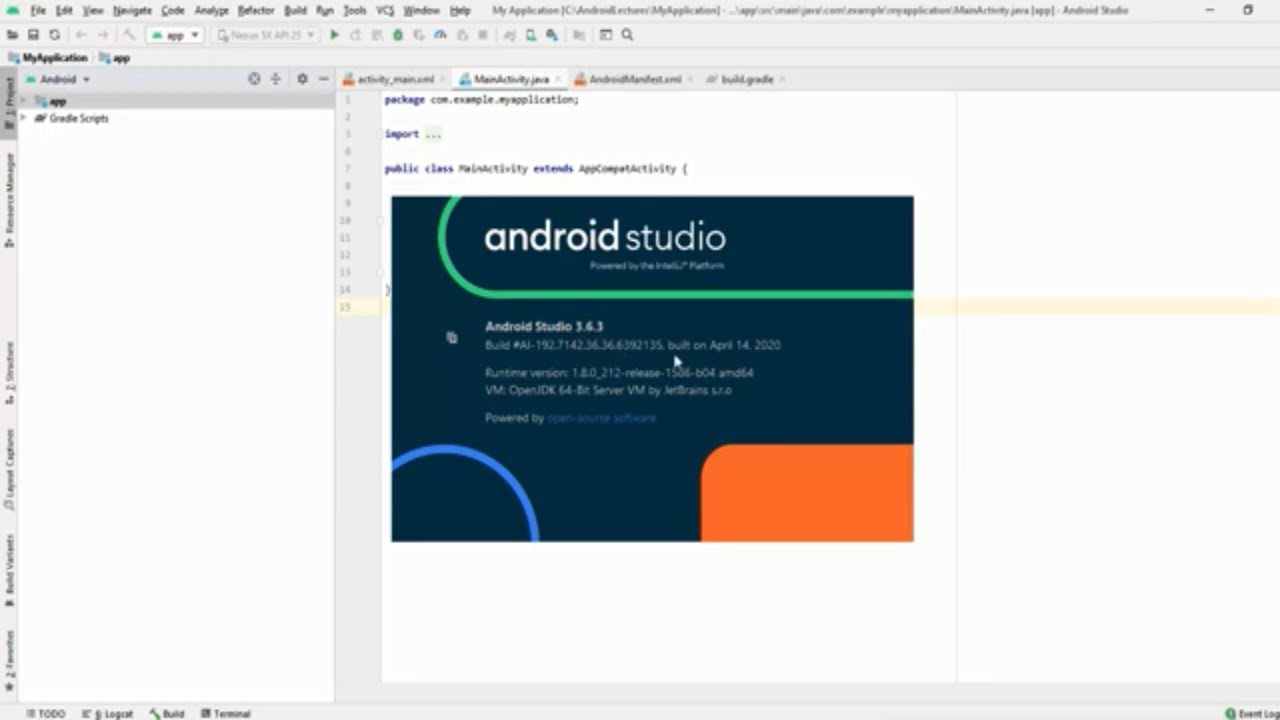Image resolution: width=1280 pixels, height=720 pixels.
Task: Click the Search Everywhere magnifier icon
Action: (627, 35)
